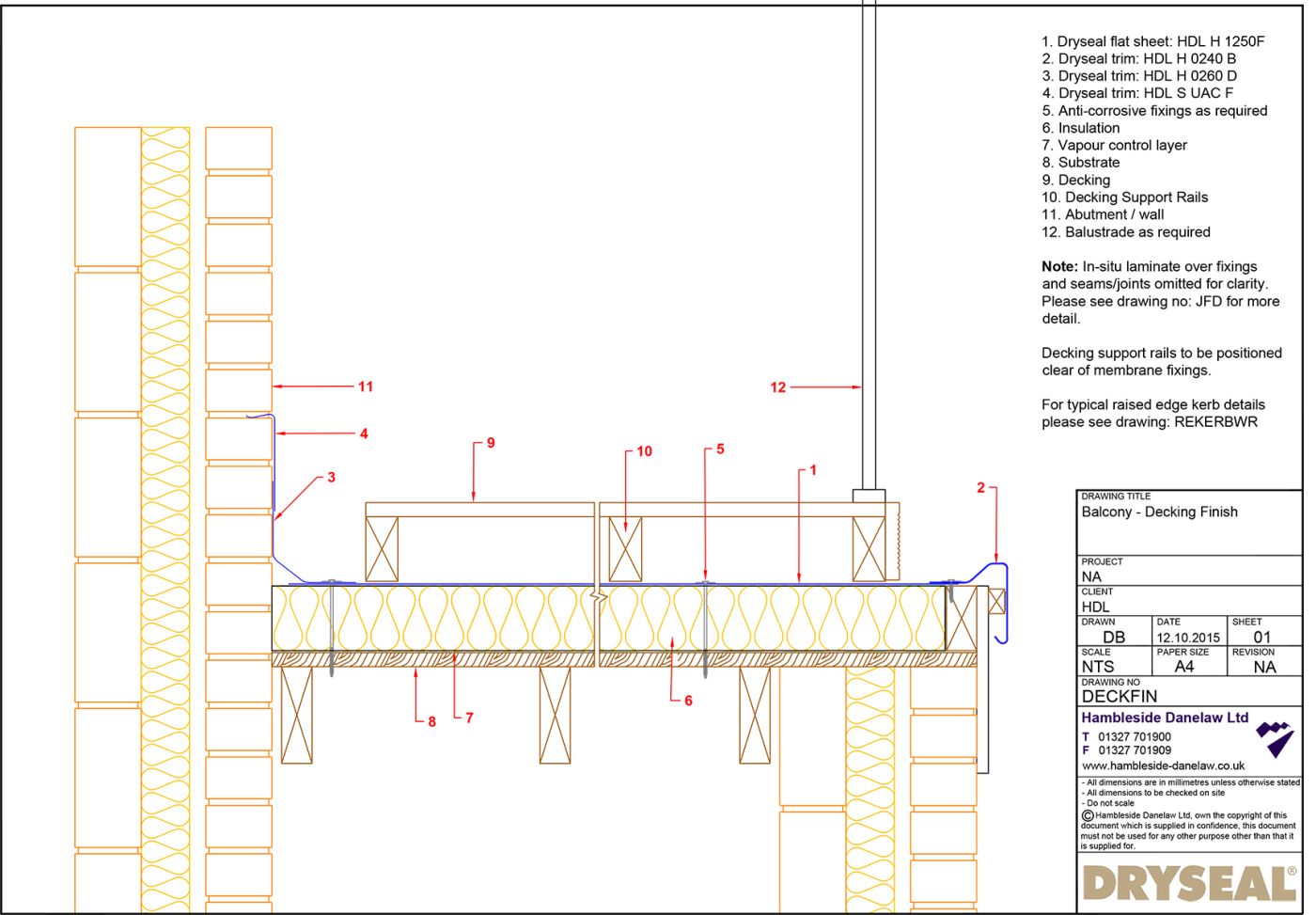Select callout number 9 above the decking
This screenshot has height=915, width=1316.
click(490, 444)
